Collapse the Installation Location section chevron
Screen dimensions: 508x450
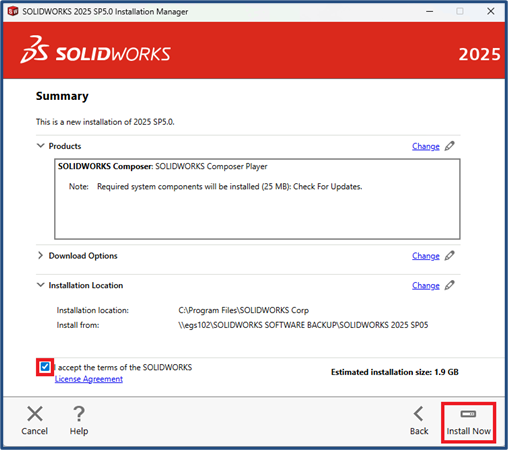pos(40,285)
